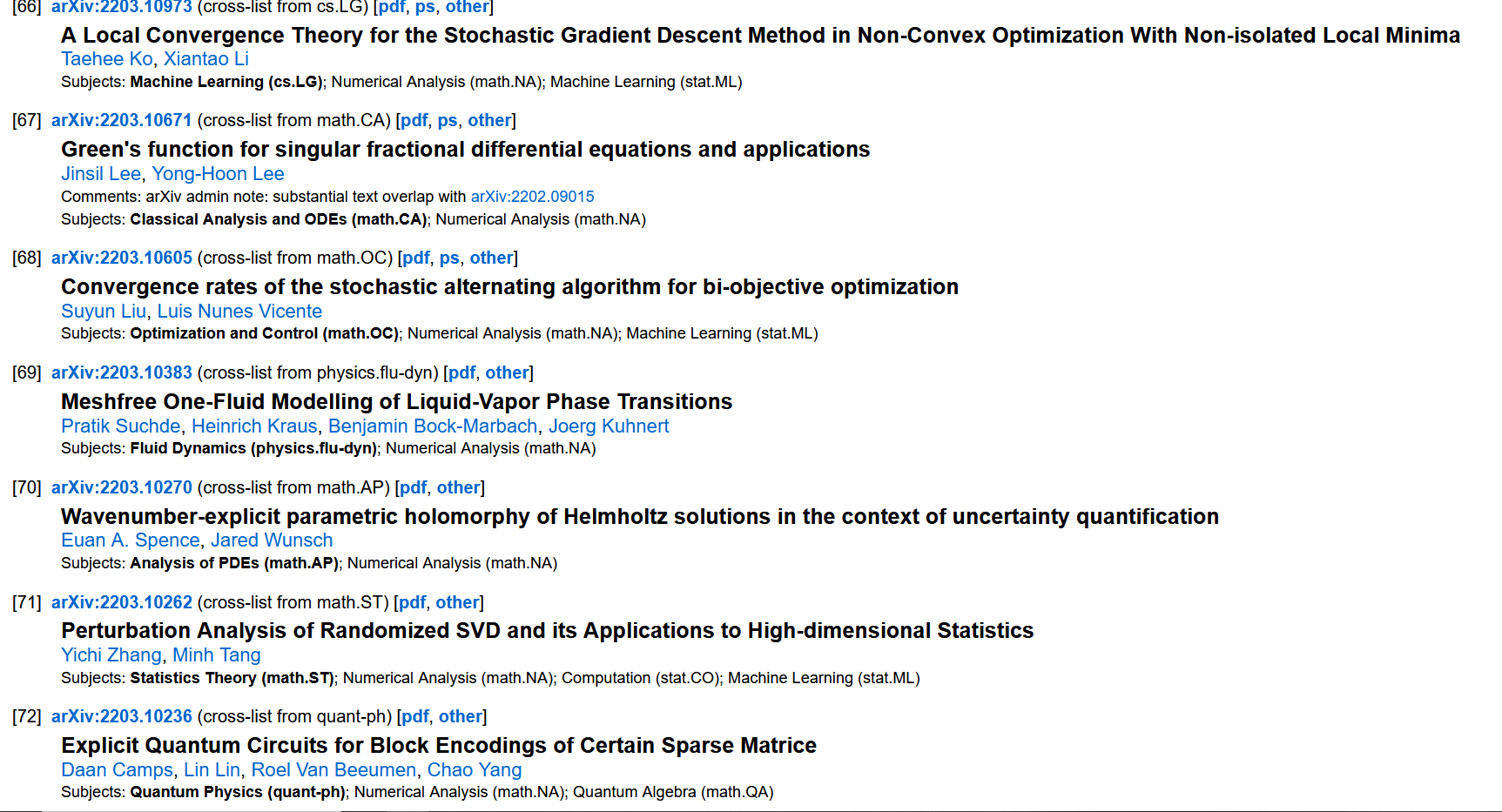Open arXiv:2203.10262 abstract page
1502x812 pixels.
pos(121,602)
